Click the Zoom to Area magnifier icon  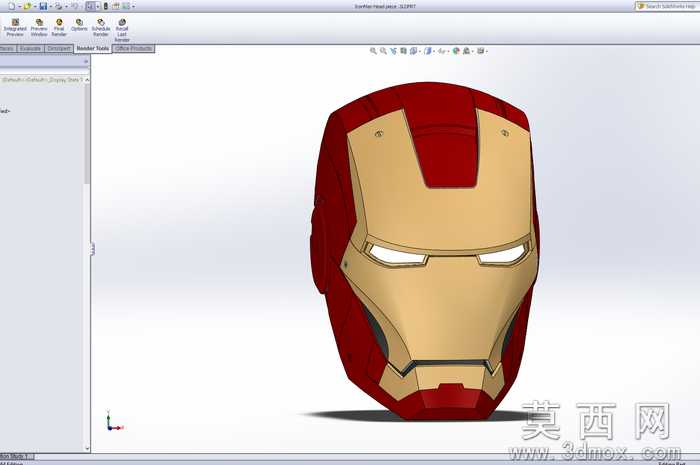pos(383,51)
